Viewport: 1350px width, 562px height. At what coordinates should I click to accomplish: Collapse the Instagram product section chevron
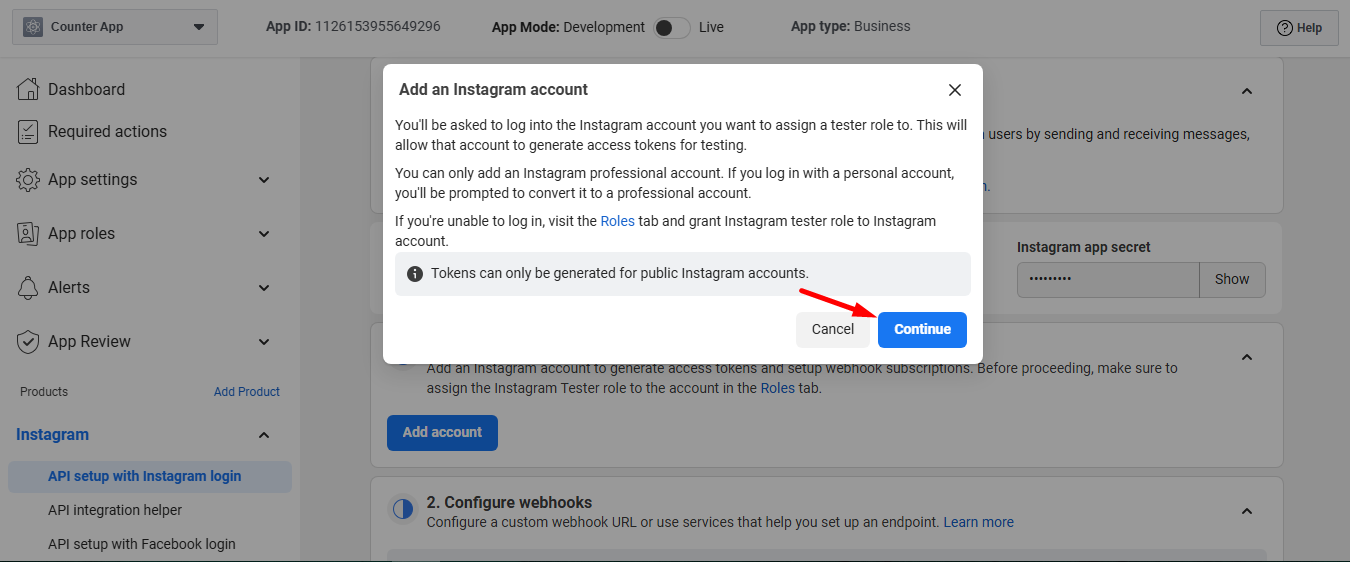pos(264,435)
